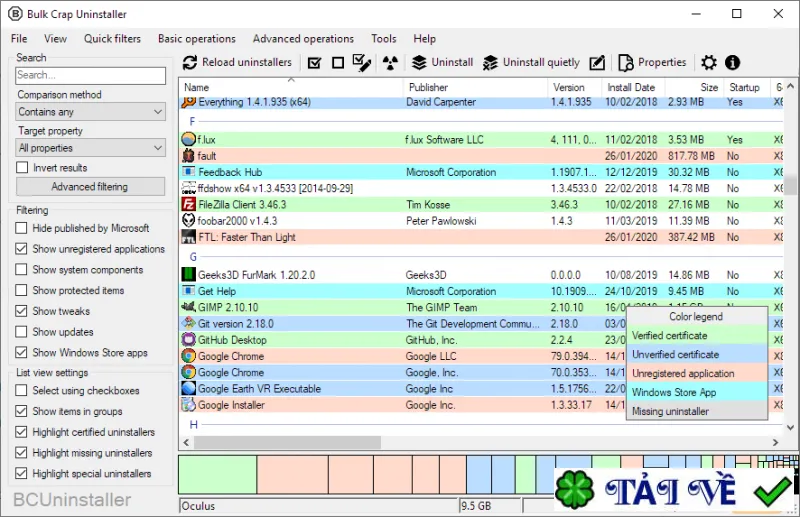Image resolution: width=800 pixels, height=517 pixels.
Task: Click the modify pencil toolbar icon
Action: pos(597,63)
